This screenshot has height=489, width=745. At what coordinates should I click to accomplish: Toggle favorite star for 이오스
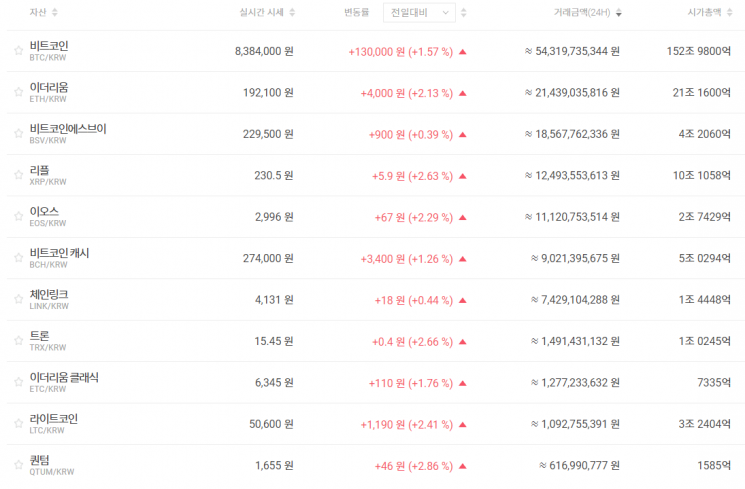tap(18, 216)
